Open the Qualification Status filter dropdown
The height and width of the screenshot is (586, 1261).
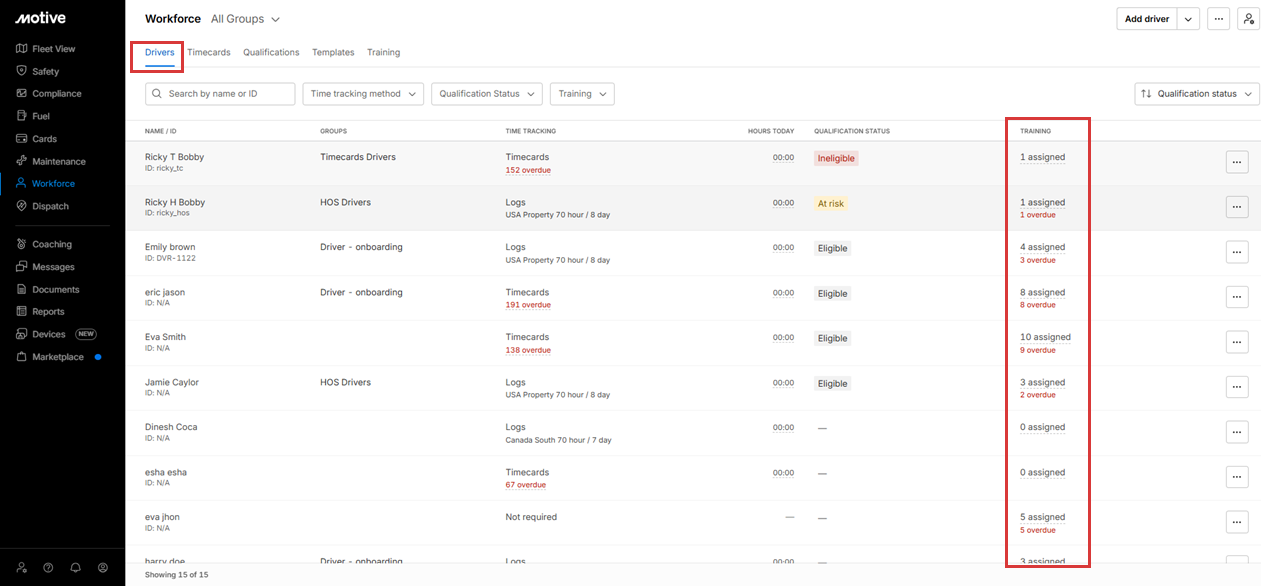(x=487, y=94)
